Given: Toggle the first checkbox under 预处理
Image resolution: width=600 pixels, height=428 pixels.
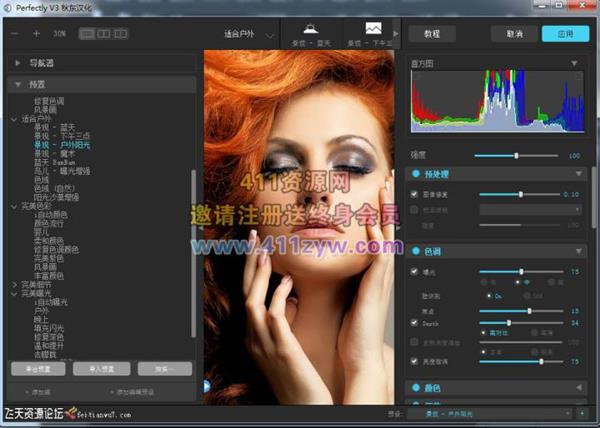Looking at the screenshot, I should (415, 194).
